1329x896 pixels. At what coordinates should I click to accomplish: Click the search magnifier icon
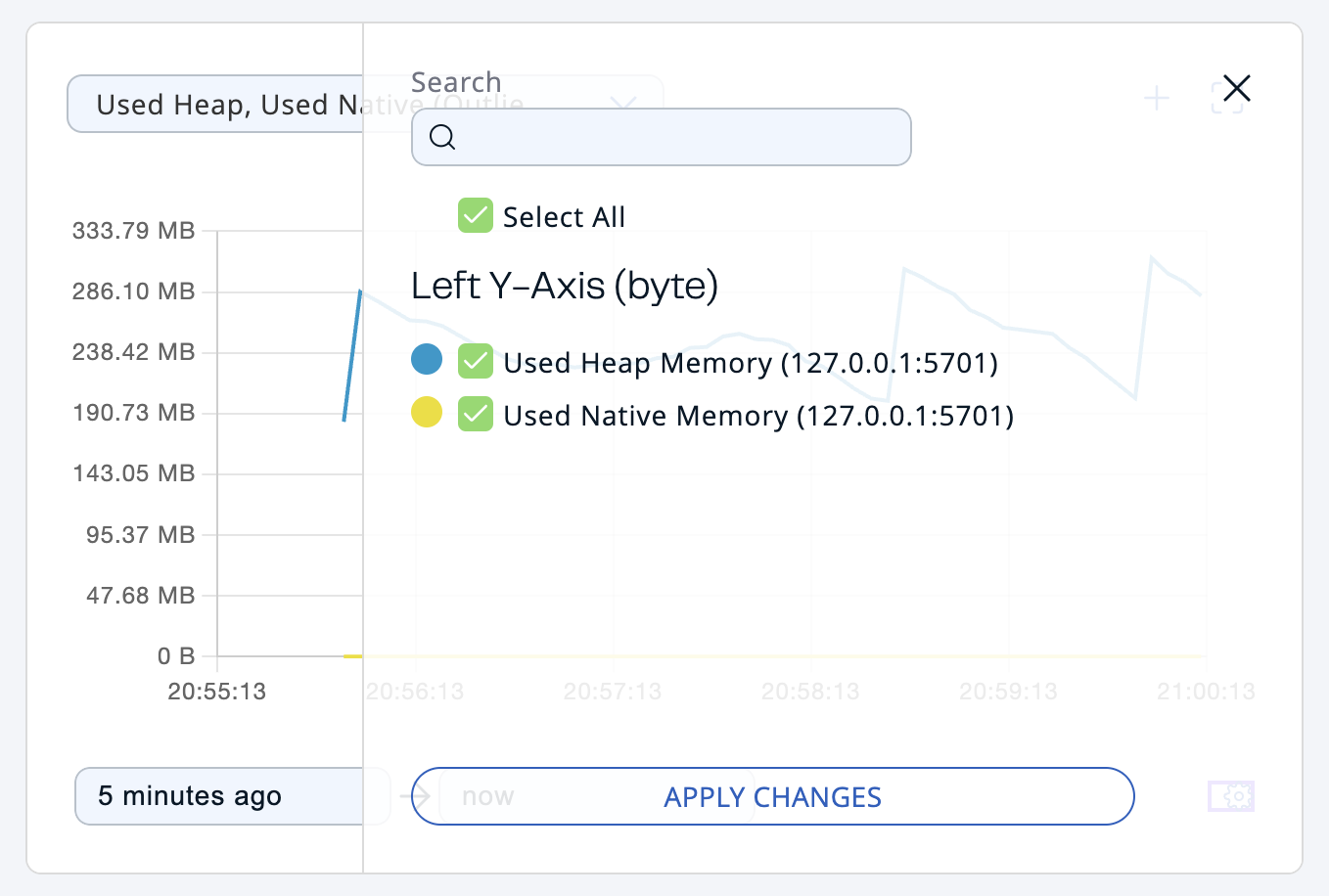442,137
